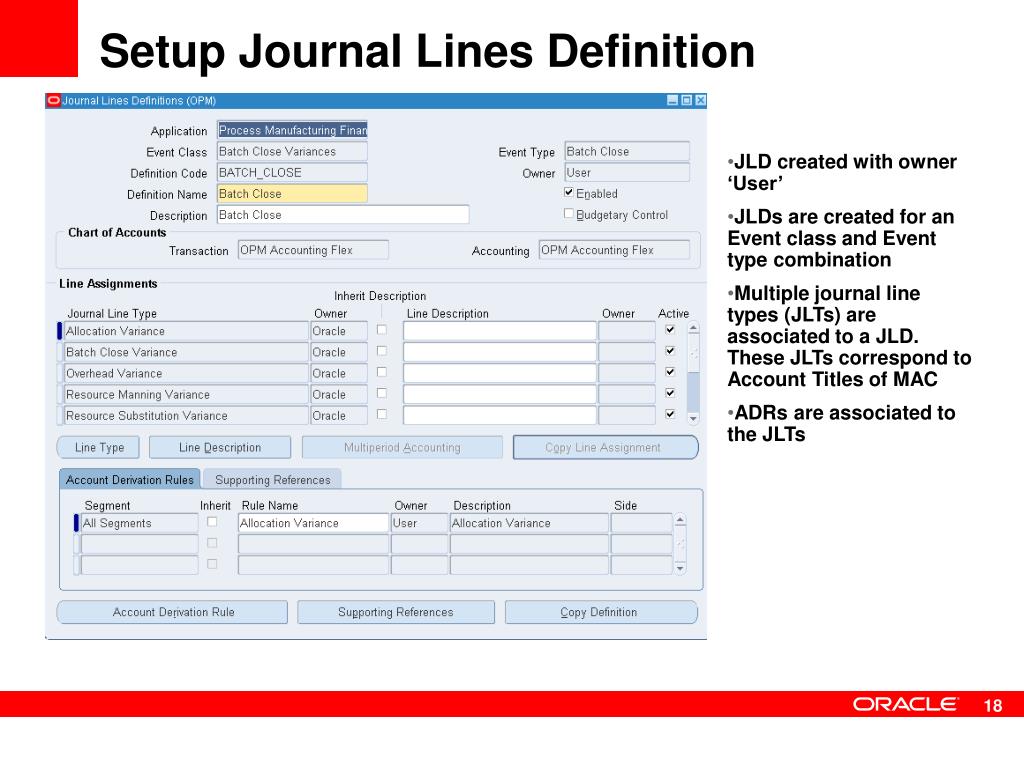Uncheck Active for Overhead Variance row
Image resolution: width=1024 pixels, height=768 pixels.
(670, 372)
